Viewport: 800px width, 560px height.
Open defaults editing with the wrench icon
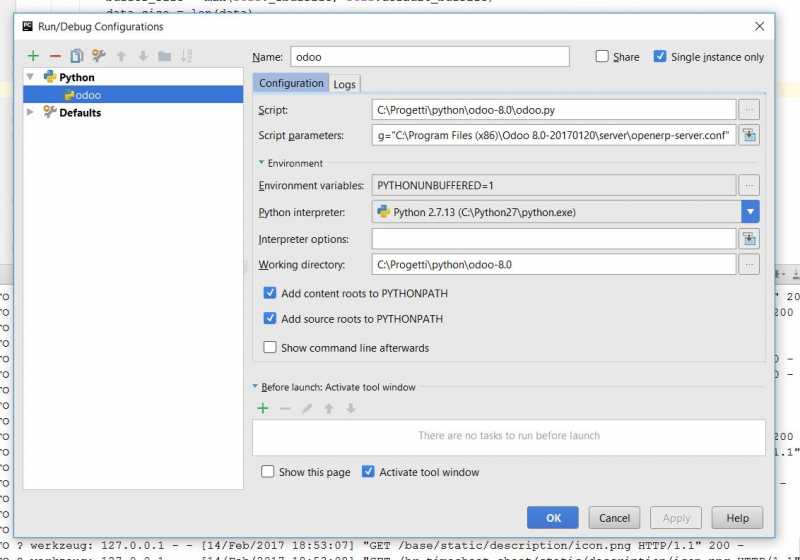tap(98, 56)
